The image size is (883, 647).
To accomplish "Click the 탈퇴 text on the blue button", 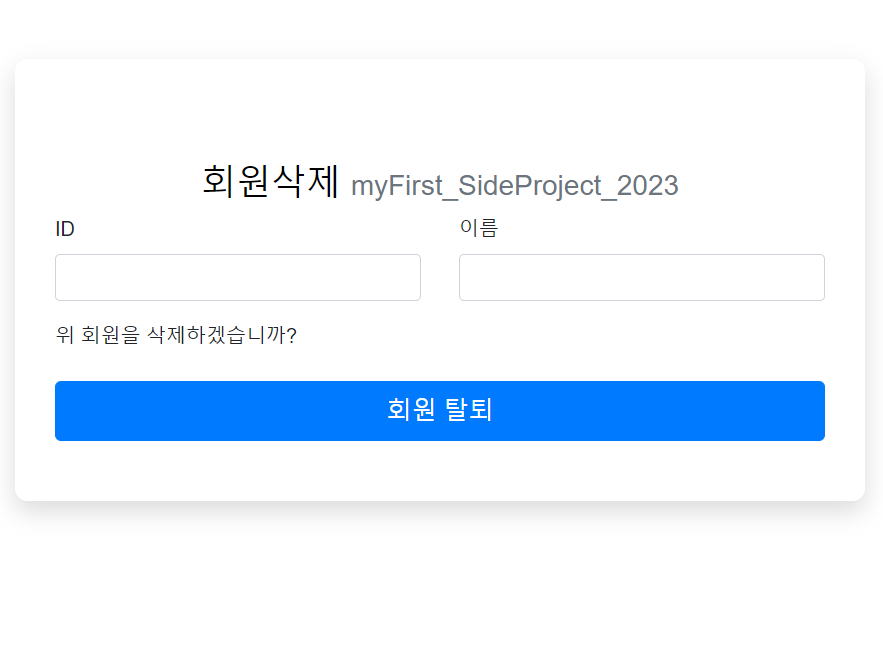I will pyautogui.click(x=469, y=409).
